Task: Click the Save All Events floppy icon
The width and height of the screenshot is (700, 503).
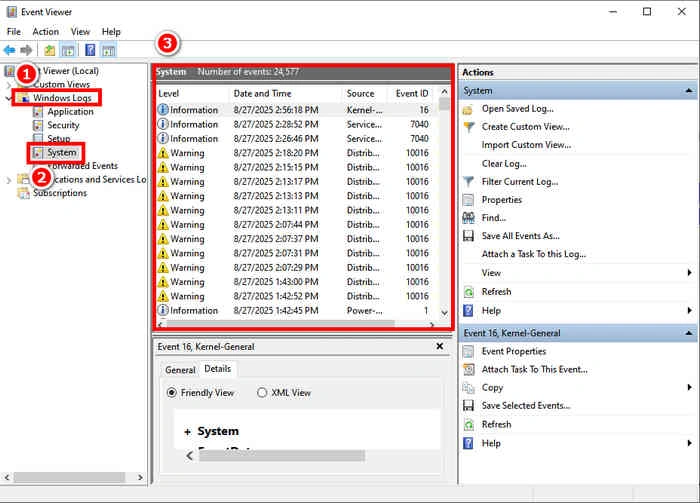Action: point(468,236)
